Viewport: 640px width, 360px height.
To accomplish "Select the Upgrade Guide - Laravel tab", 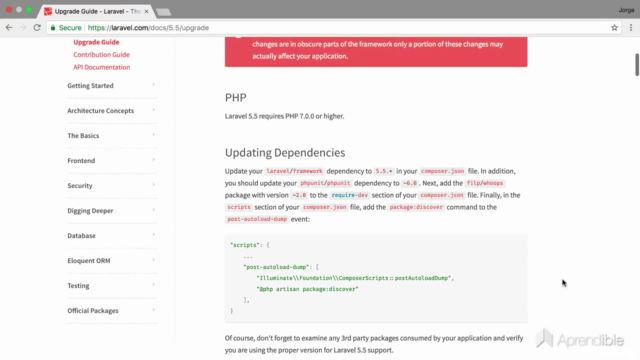I will tap(96, 11).
